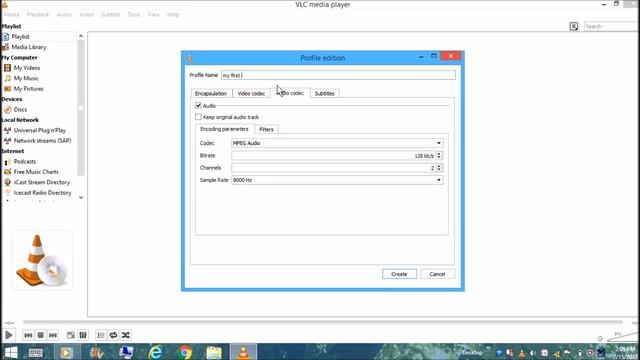640x360 pixels.
Task: Open the Windows Start button
Action: 10,352
